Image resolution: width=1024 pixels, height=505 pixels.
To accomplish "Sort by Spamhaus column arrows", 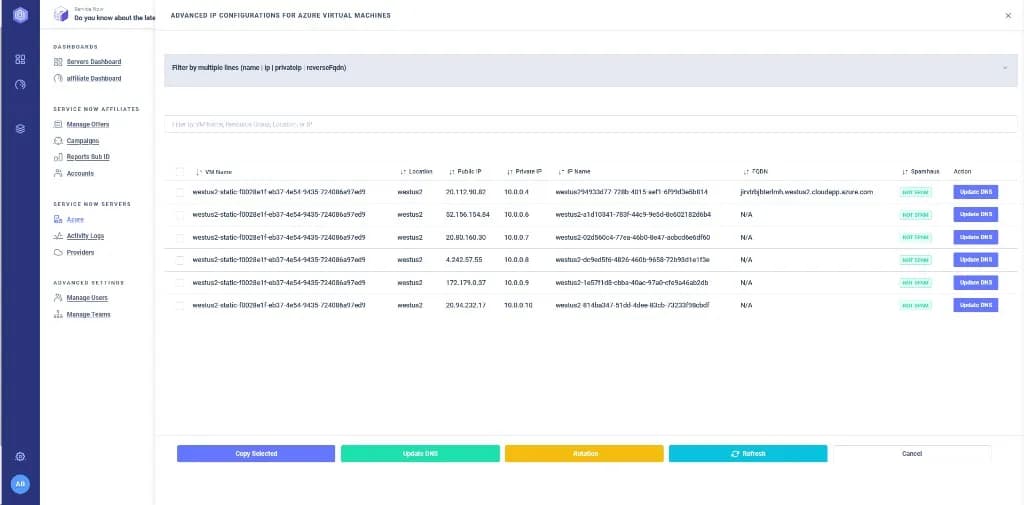I will [x=905, y=172].
